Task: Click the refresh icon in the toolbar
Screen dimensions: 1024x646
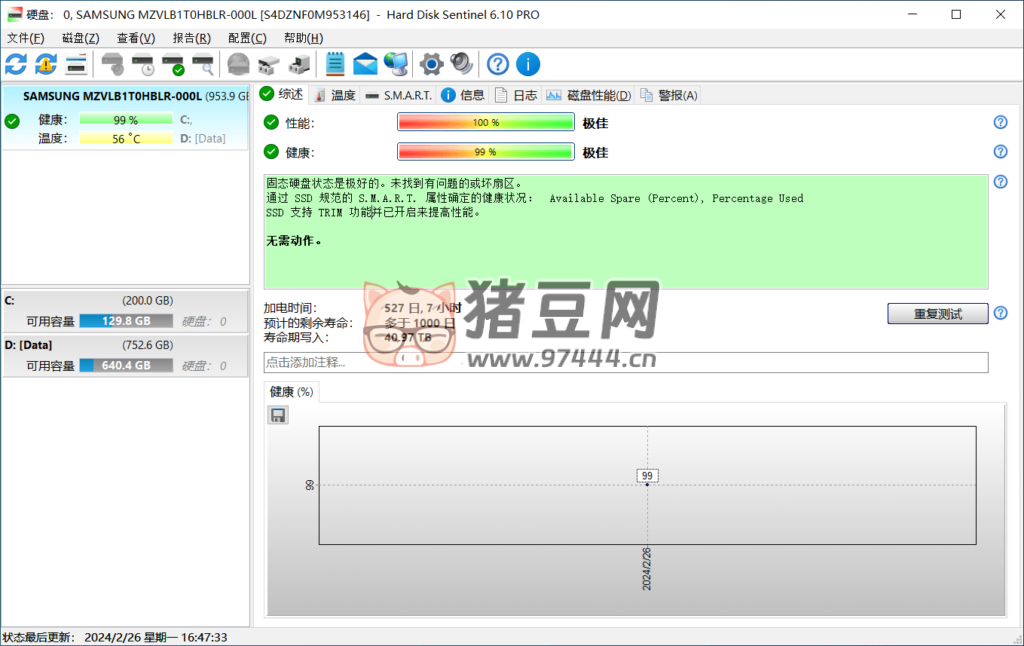Action: (x=16, y=65)
